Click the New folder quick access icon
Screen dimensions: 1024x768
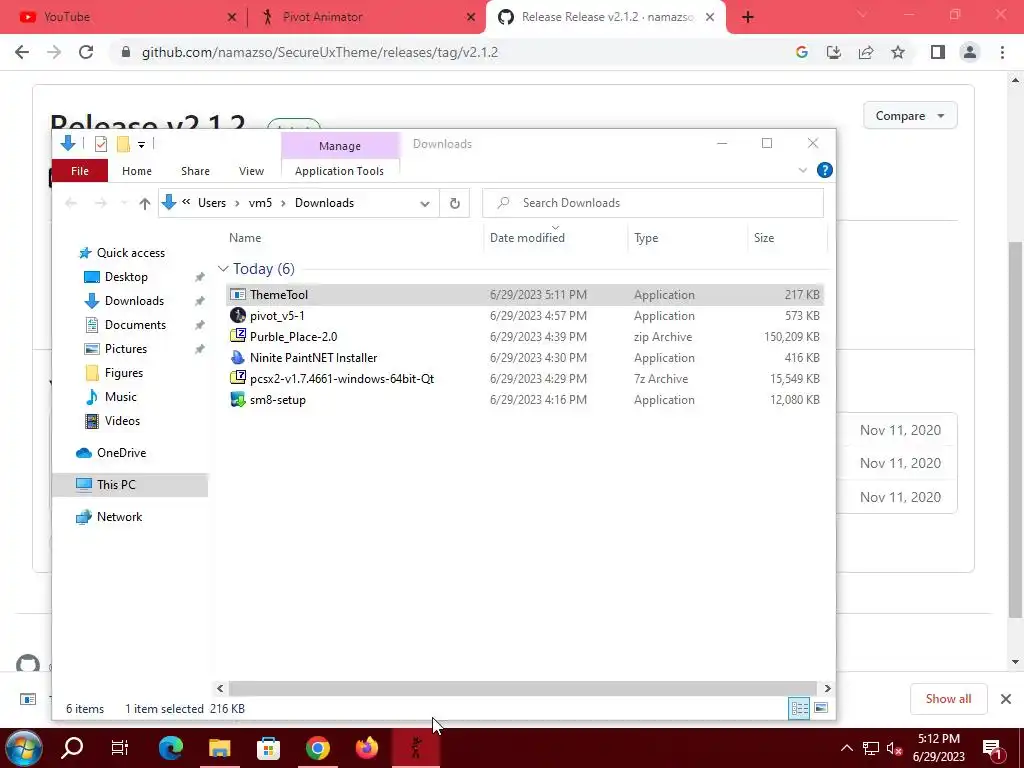[123, 144]
